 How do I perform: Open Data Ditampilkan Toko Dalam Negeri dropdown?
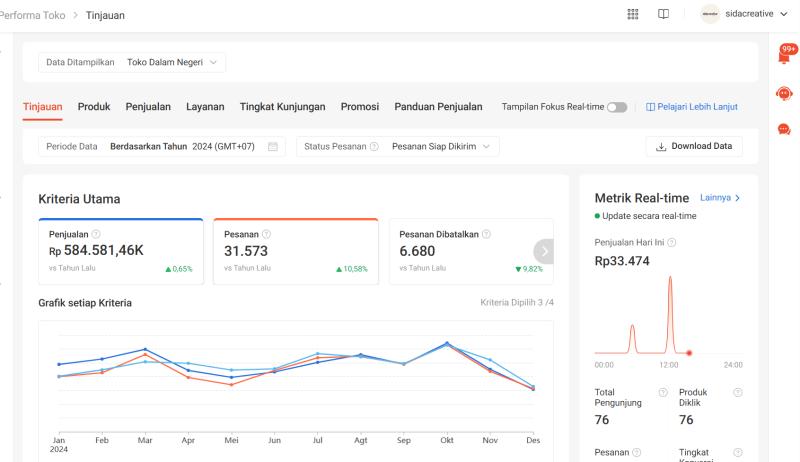(133, 62)
